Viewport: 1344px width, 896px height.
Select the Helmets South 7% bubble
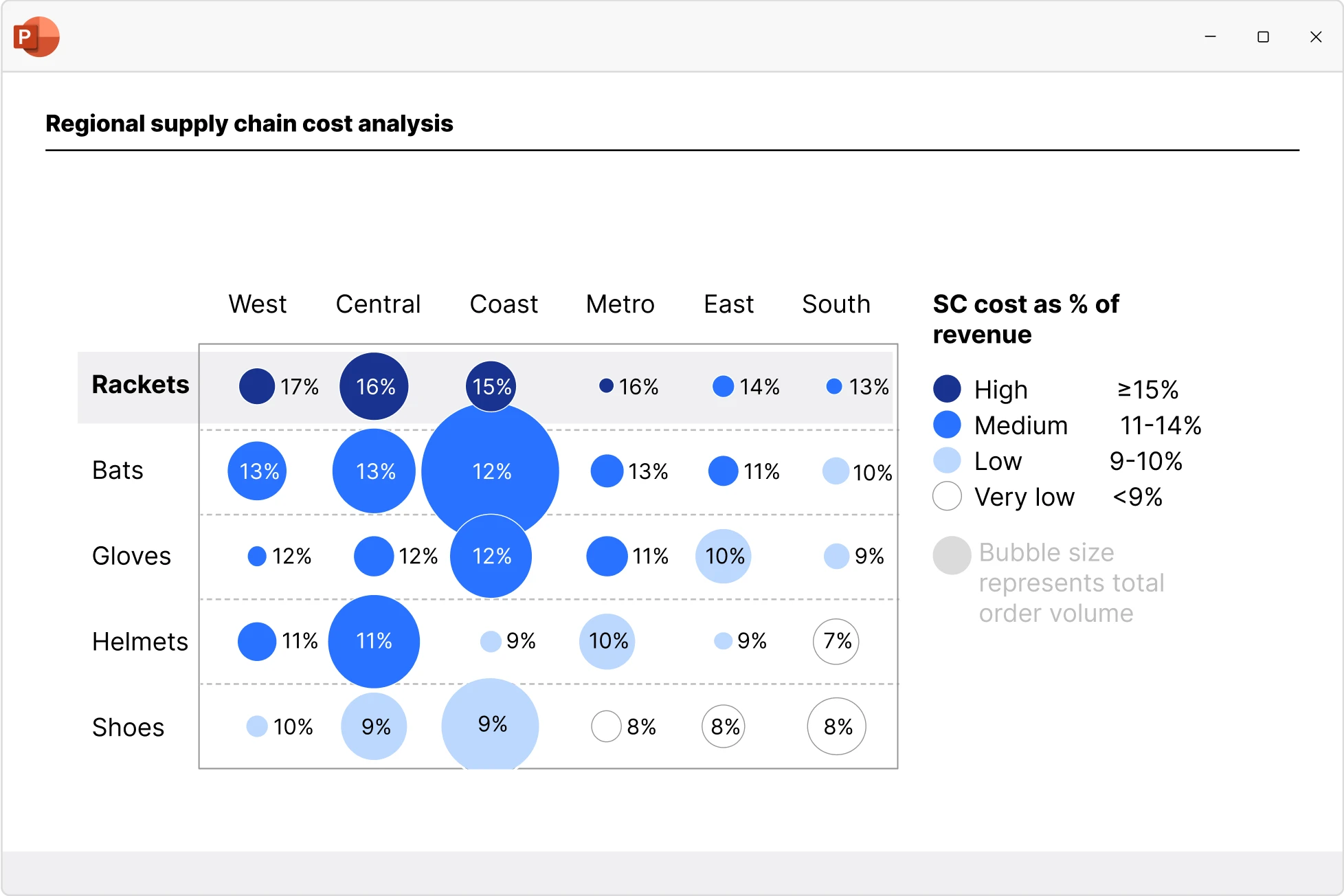click(x=836, y=642)
